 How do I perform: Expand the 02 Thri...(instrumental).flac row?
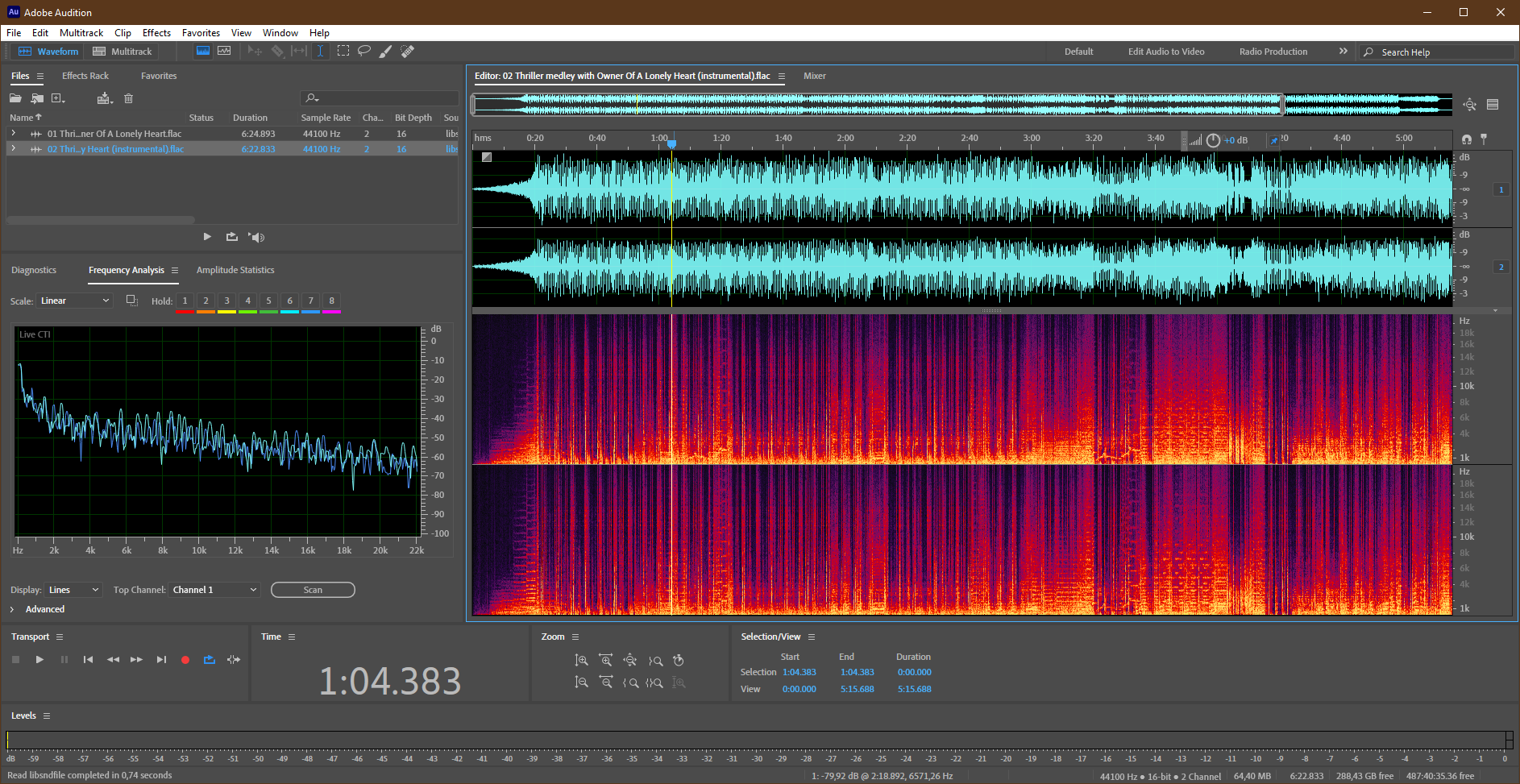(13, 148)
